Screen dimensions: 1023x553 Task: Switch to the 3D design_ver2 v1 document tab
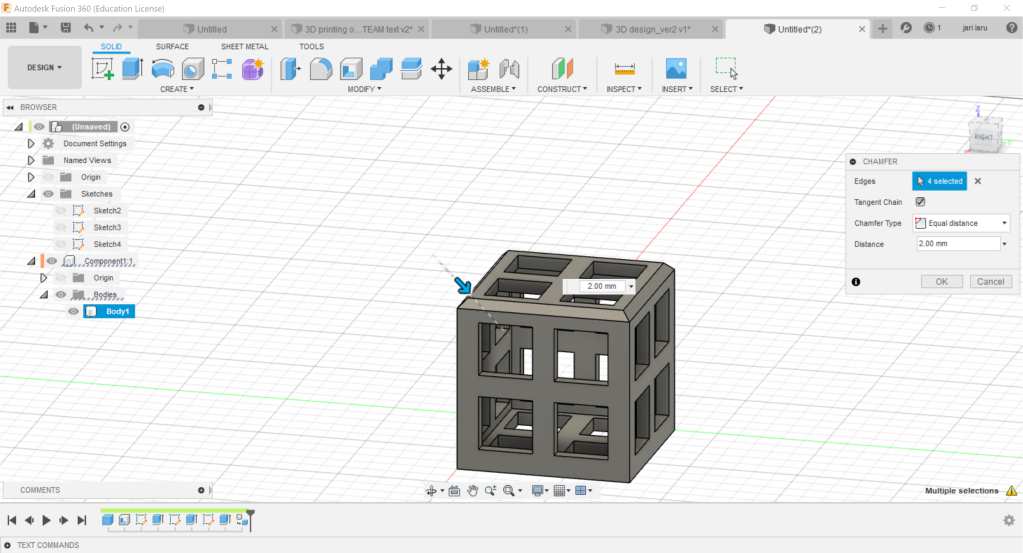point(651,29)
